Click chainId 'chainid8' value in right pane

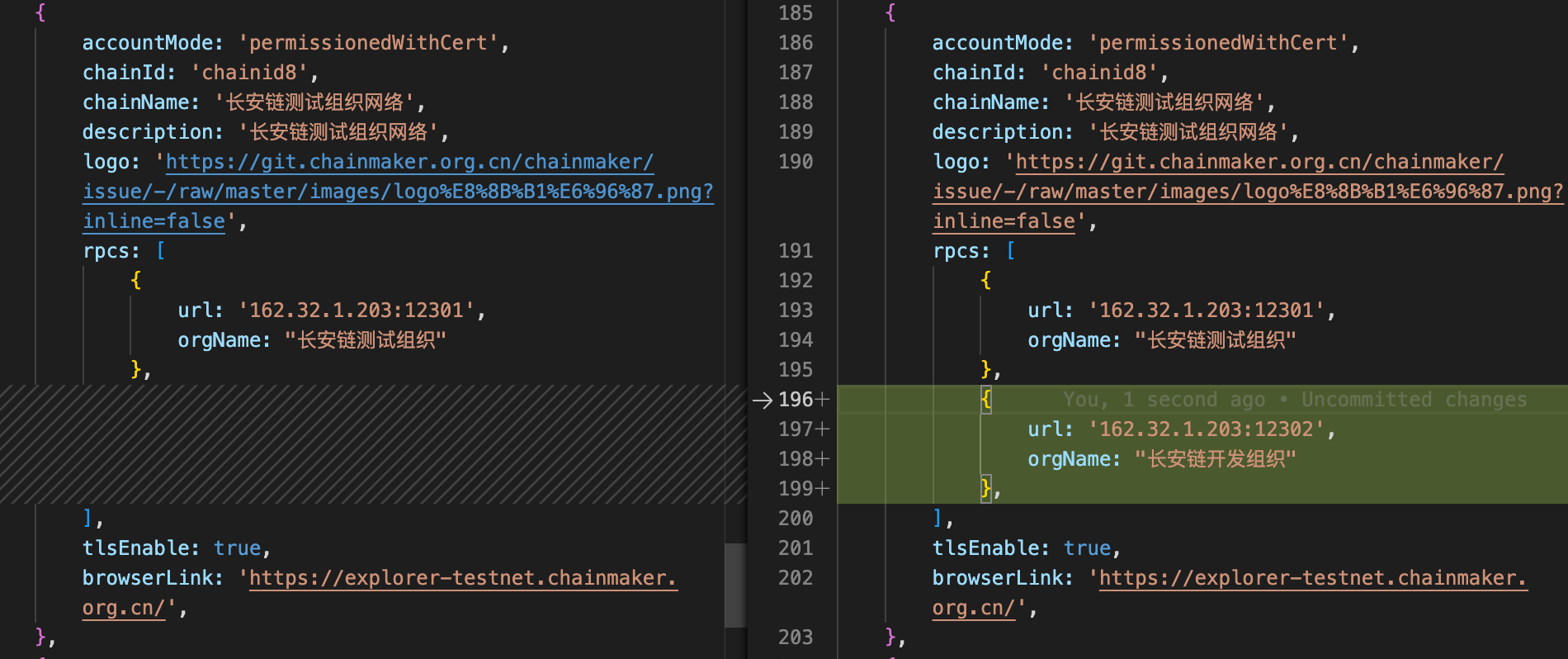click(x=1099, y=73)
